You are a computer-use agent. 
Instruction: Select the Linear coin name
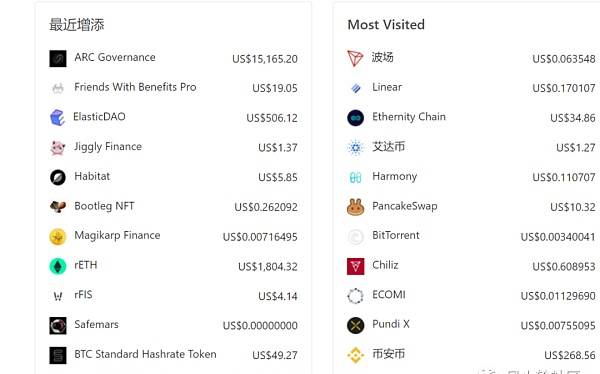coord(387,87)
